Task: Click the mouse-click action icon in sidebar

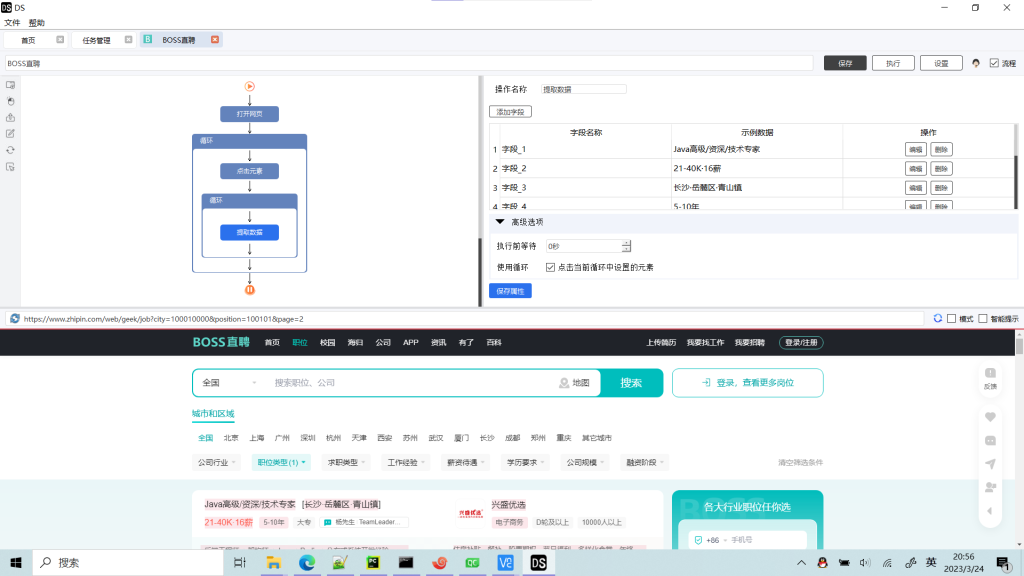Action: tap(10, 100)
